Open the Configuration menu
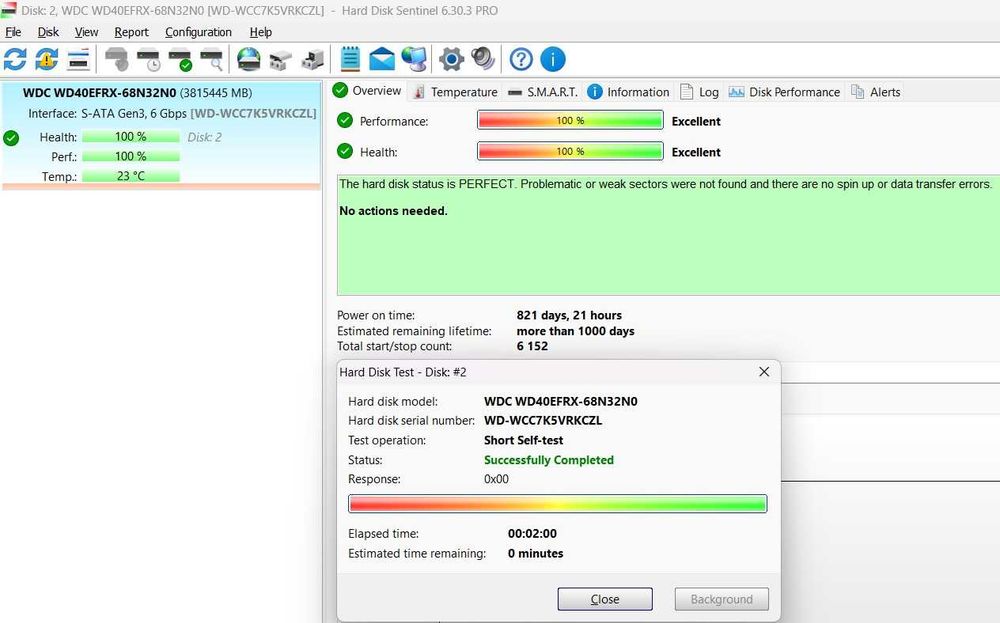This screenshot has width=1000, height=623. coord(198,32)
